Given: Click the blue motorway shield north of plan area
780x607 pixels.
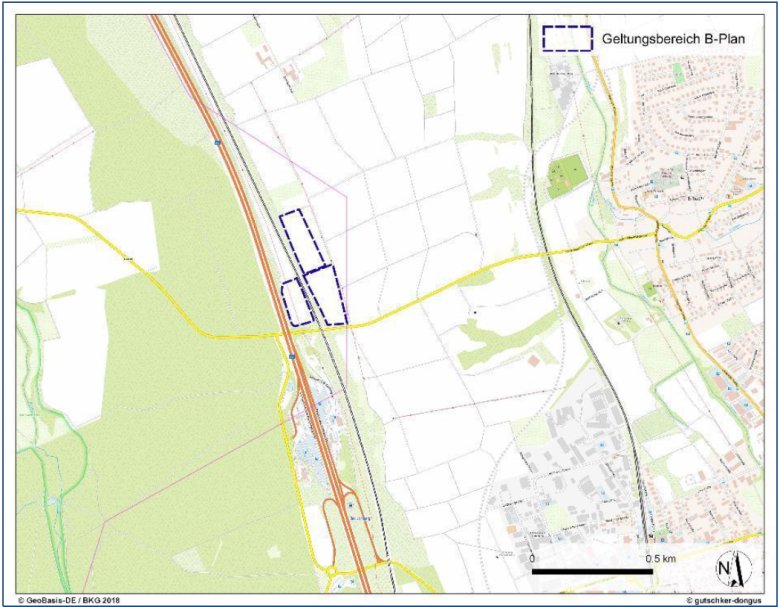Looking at the screenshot, I should [x=215, y=144].
